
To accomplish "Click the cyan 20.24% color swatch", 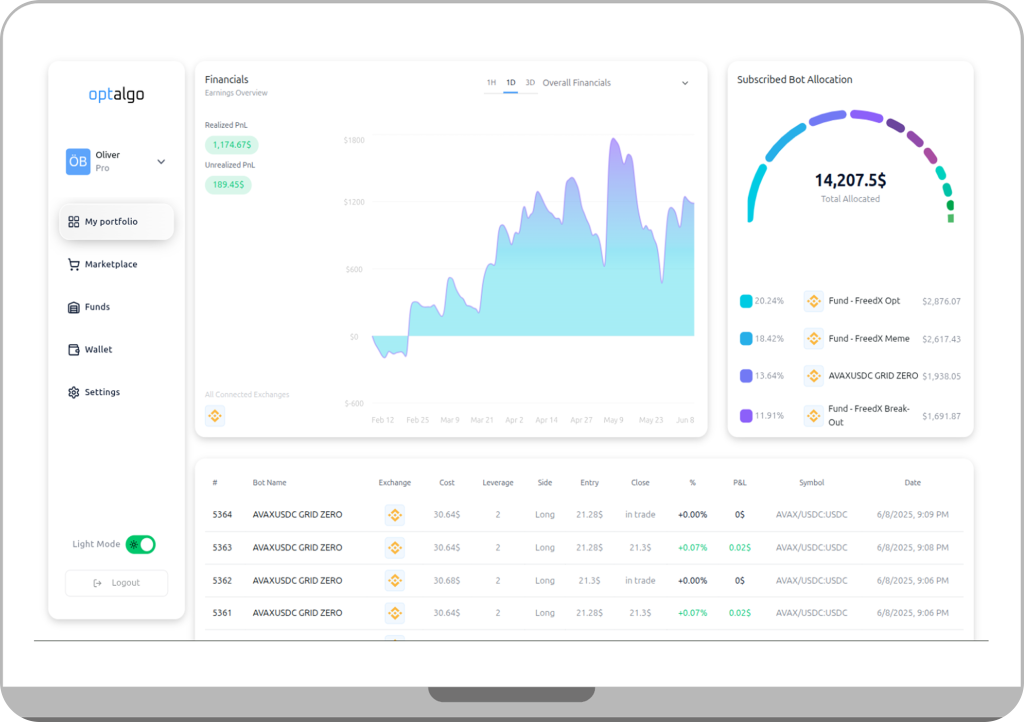I will click(x=746, y=301).
